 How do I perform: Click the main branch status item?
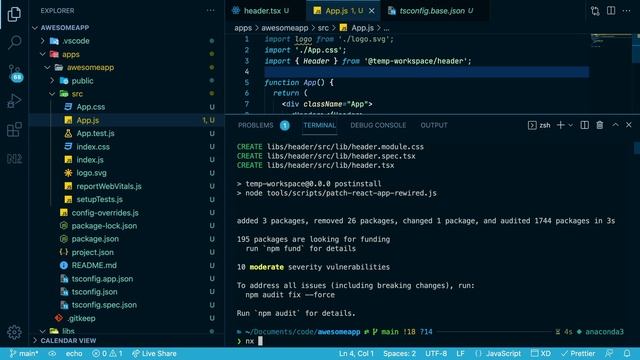(24, 353)
